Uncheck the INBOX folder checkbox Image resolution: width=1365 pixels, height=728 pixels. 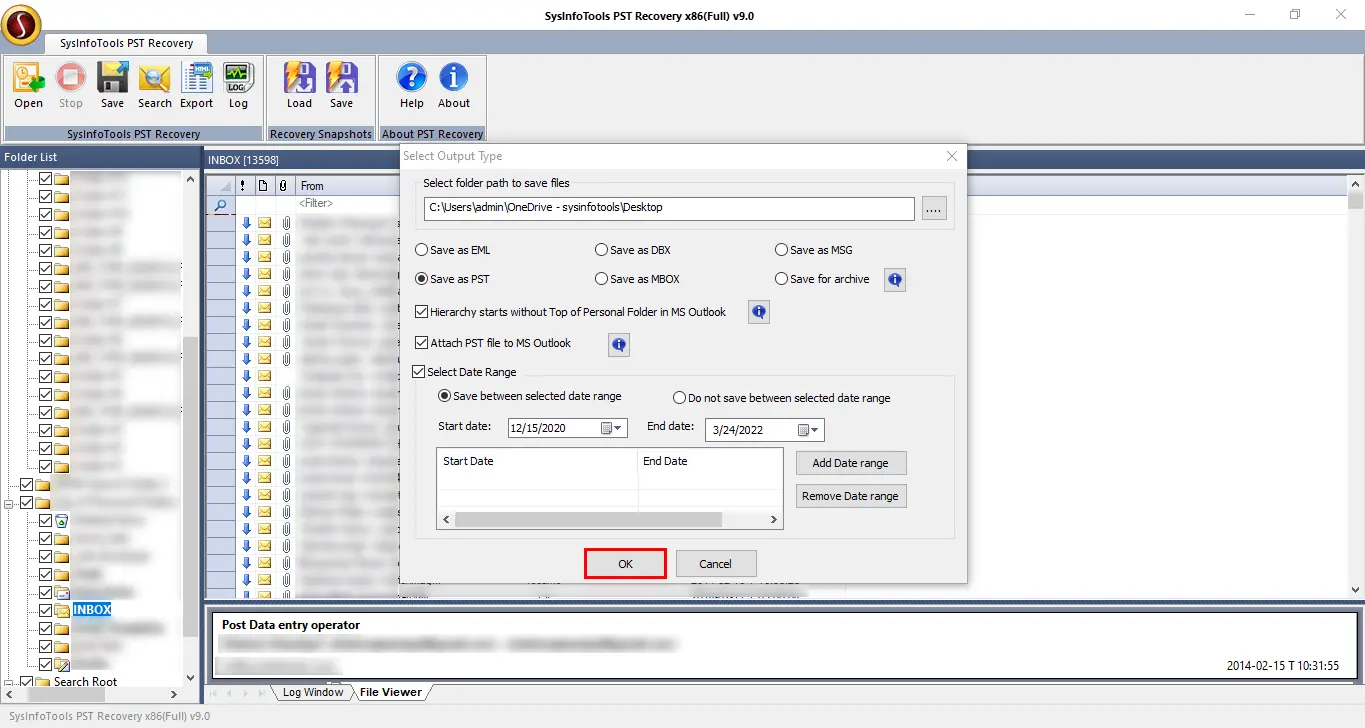[x=45, y=610]
